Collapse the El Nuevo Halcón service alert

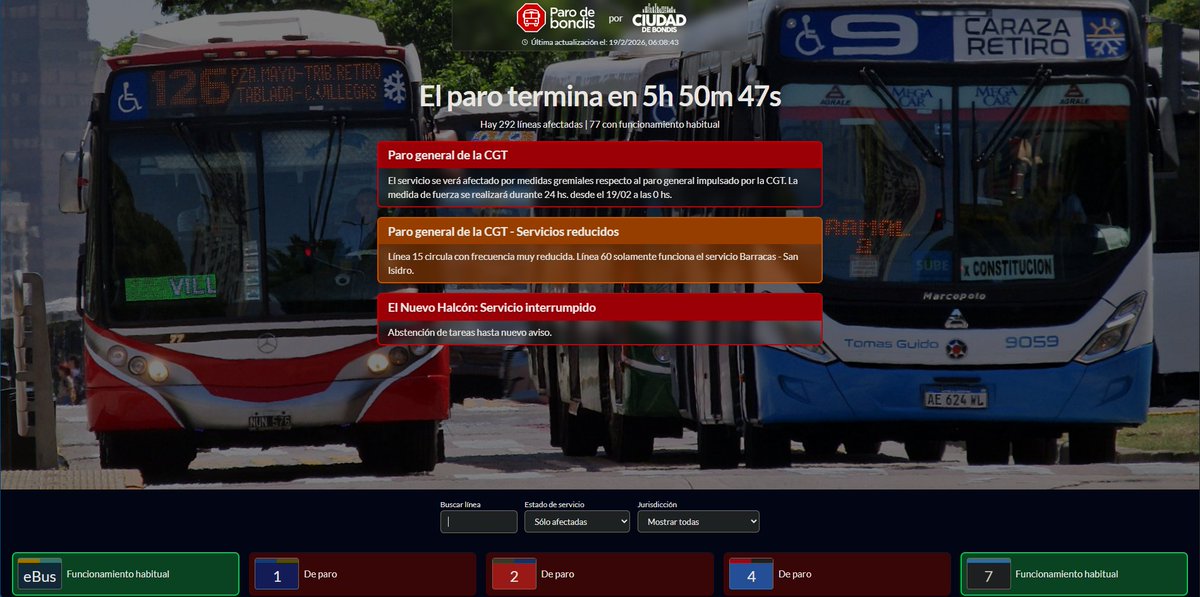[x=600, y=307]
